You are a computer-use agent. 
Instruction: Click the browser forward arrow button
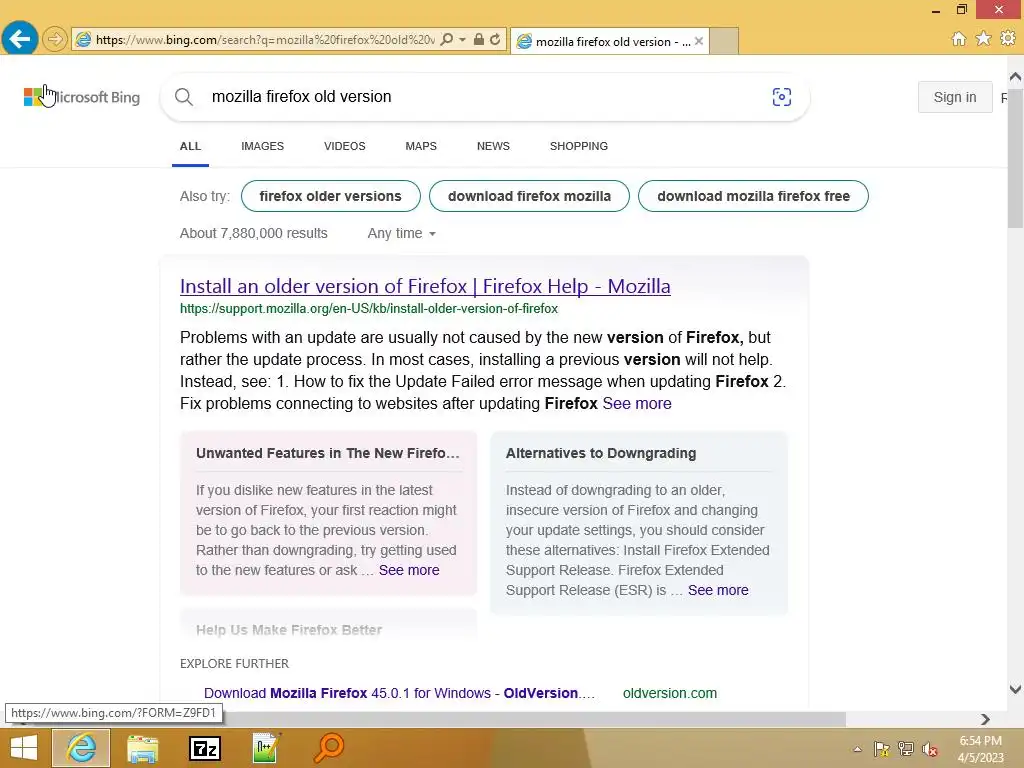(55, 39)
